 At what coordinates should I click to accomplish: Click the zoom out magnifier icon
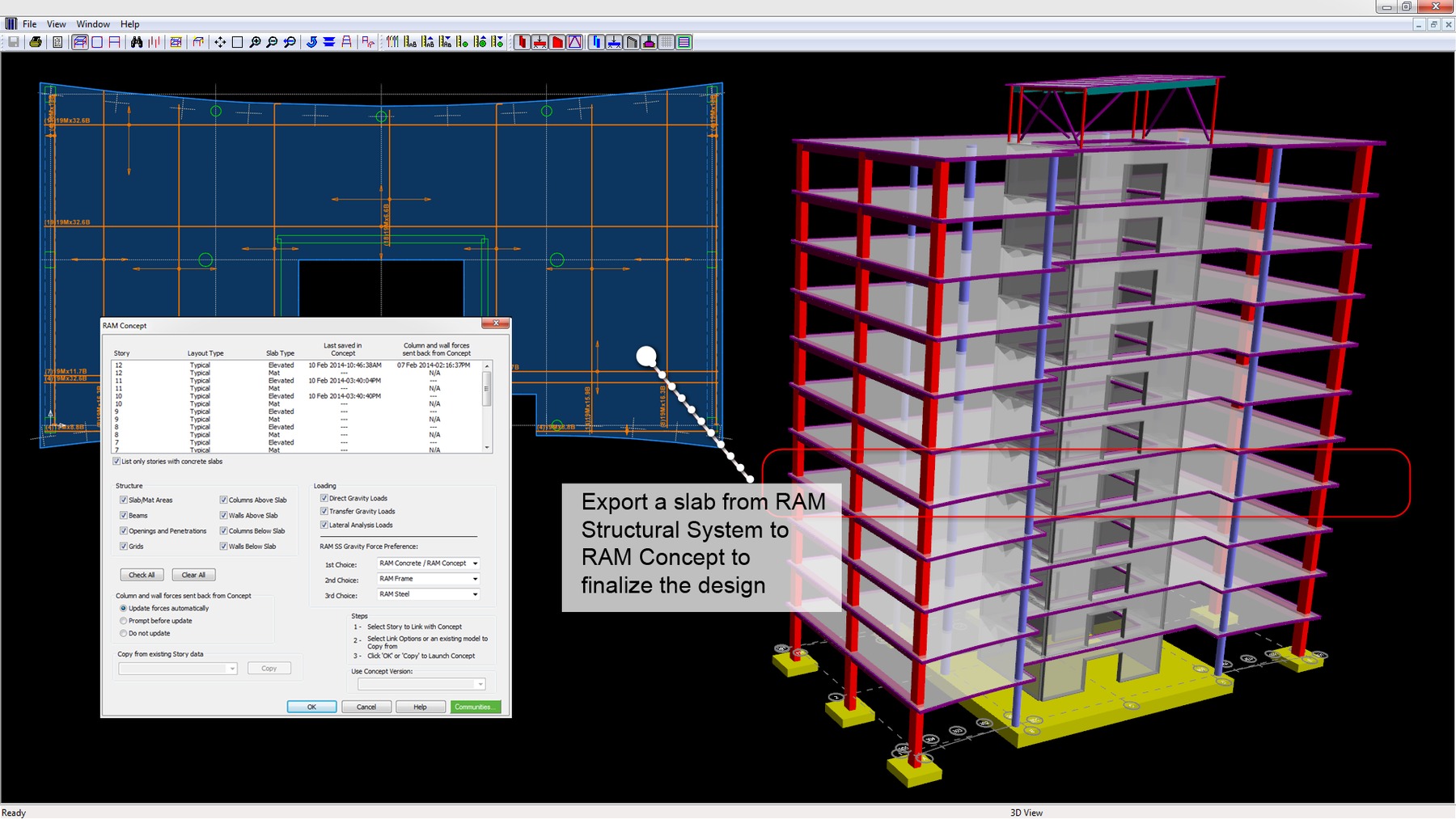coord(272,42)
